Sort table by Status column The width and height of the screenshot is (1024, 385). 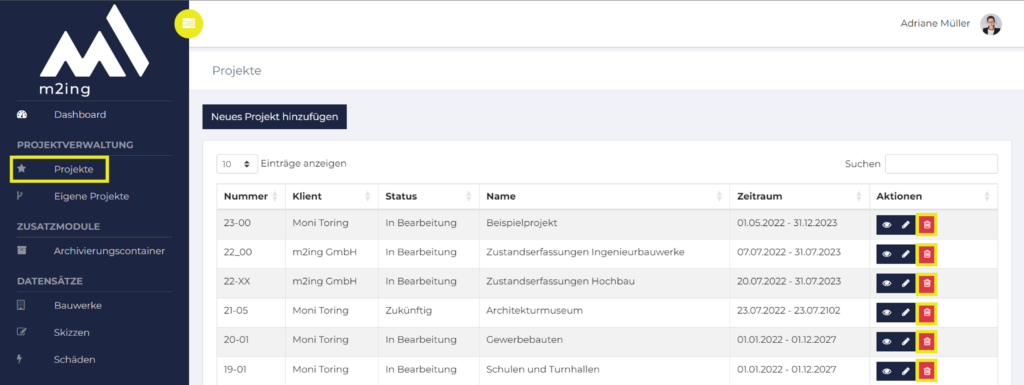point(428,196)
